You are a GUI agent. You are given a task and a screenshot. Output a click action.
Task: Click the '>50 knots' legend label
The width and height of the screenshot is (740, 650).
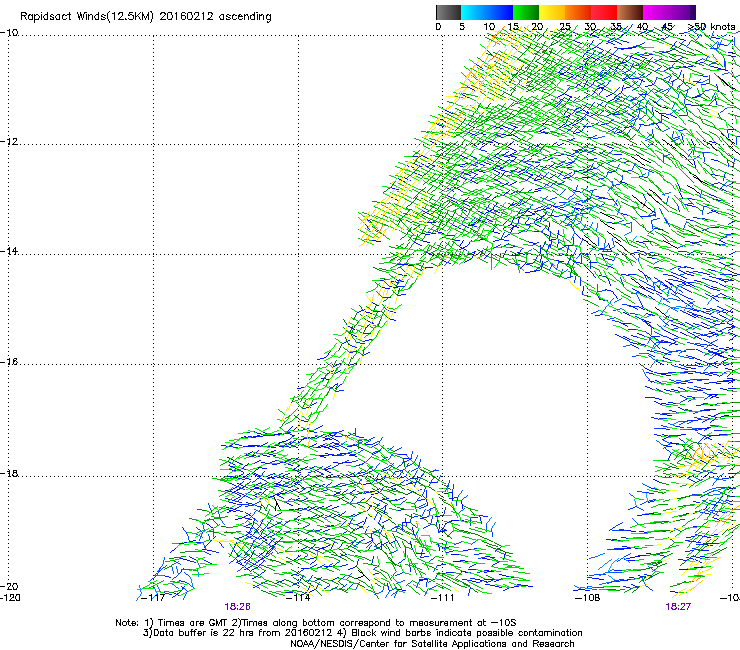pos(711,27)
